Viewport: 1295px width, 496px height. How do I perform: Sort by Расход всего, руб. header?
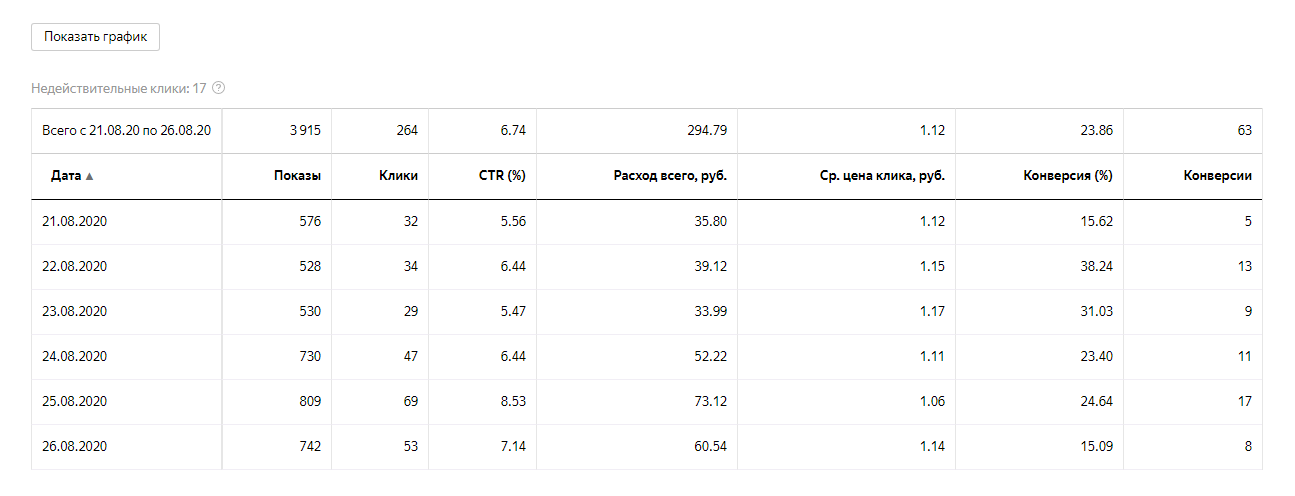(x=669, y=176)
